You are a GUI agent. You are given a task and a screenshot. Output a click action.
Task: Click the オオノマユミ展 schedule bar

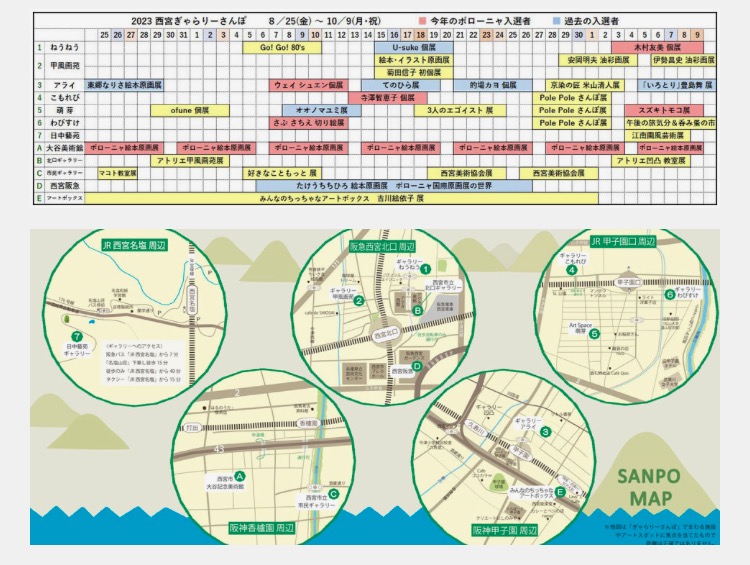[x=321, y=111]
